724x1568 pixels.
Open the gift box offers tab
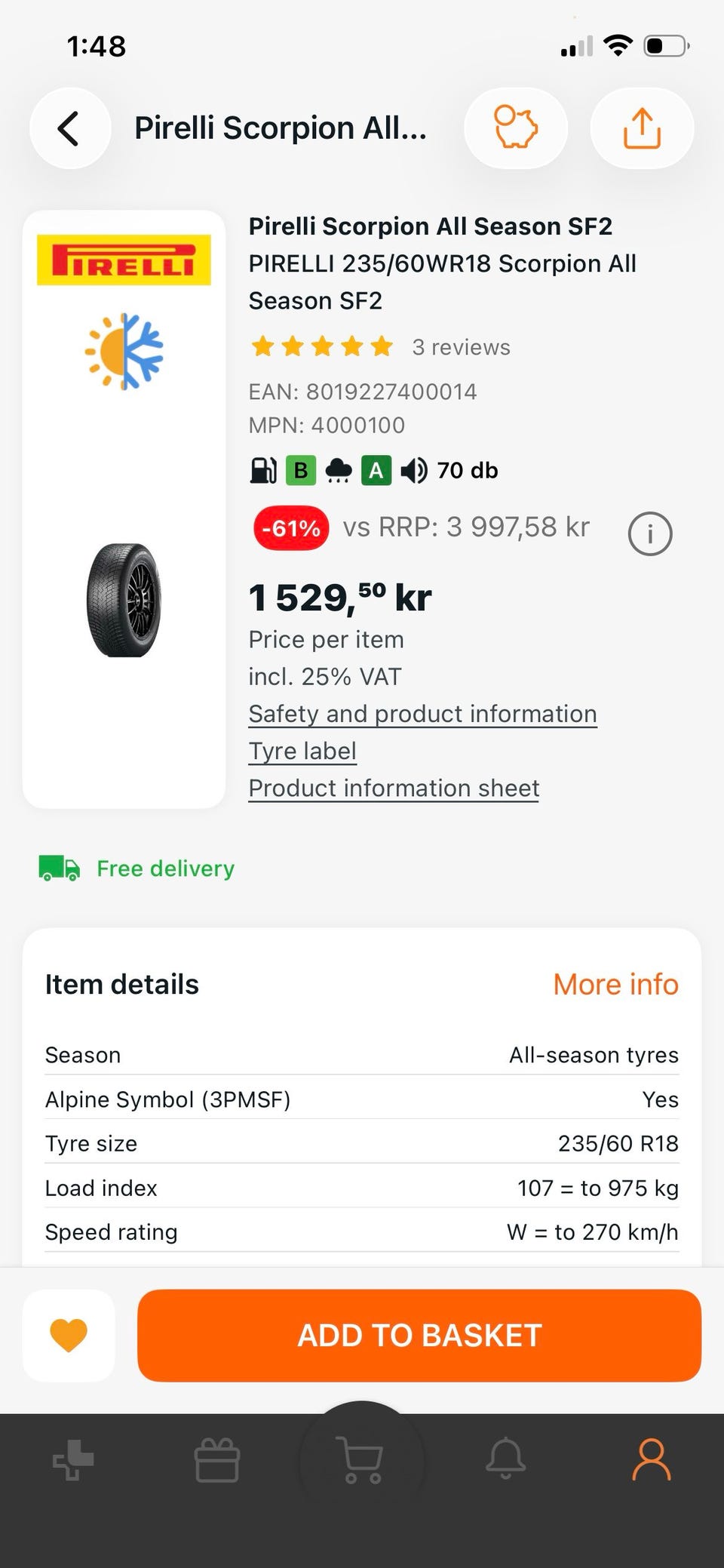217,1459
